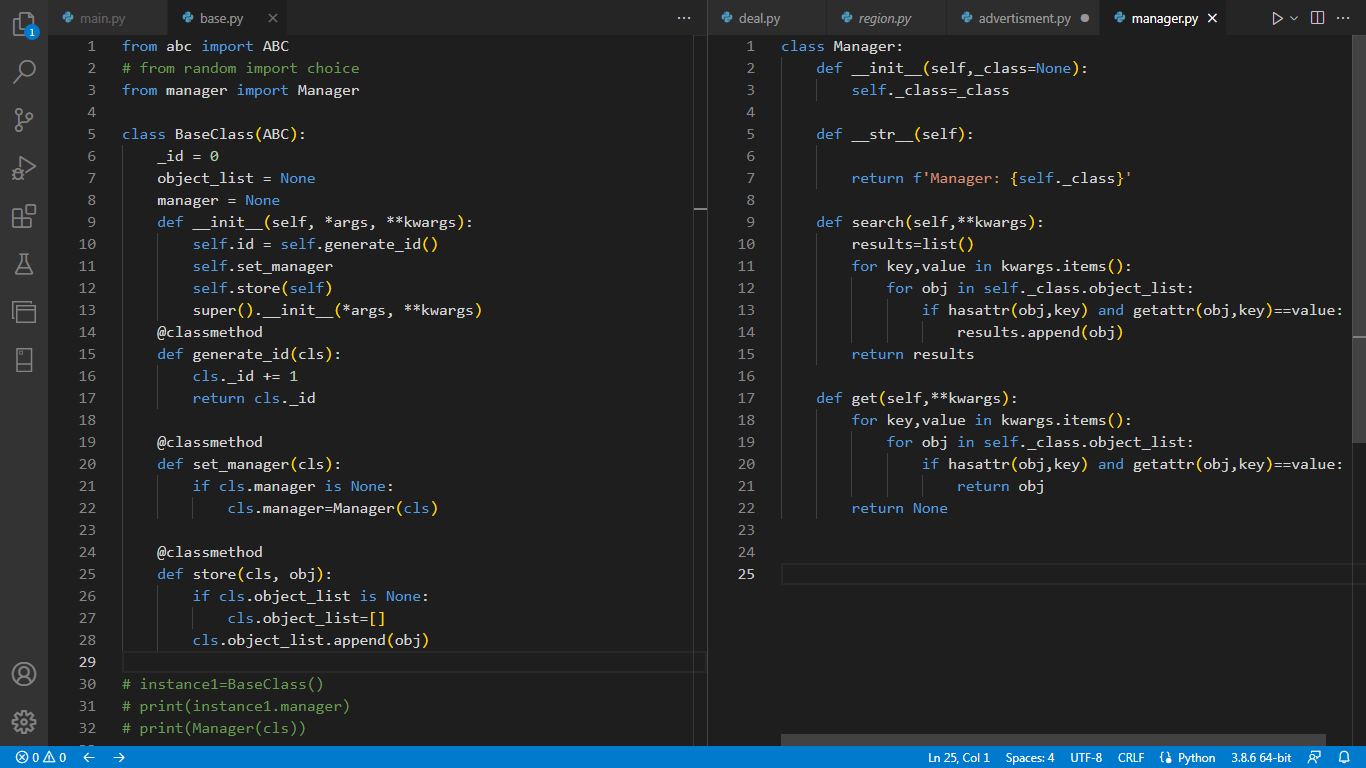Expand the run button dropdown arrow

(x=1294, y=18)
